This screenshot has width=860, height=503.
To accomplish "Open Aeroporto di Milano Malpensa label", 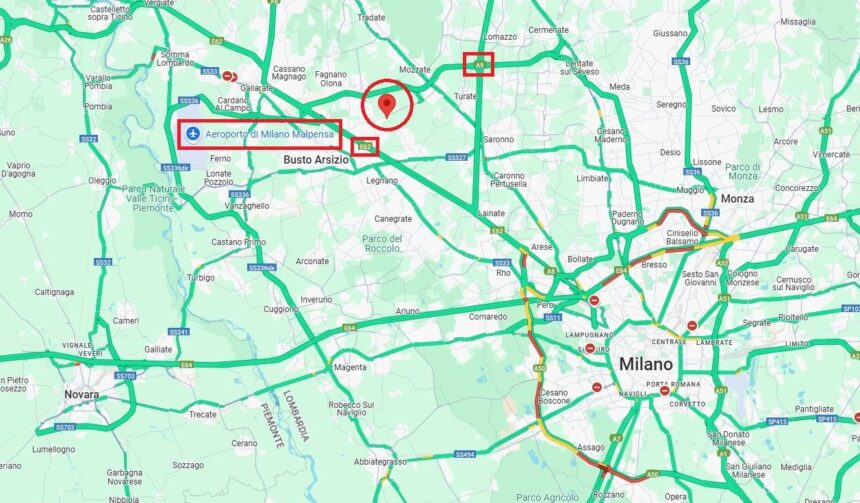I will (269, 134).
